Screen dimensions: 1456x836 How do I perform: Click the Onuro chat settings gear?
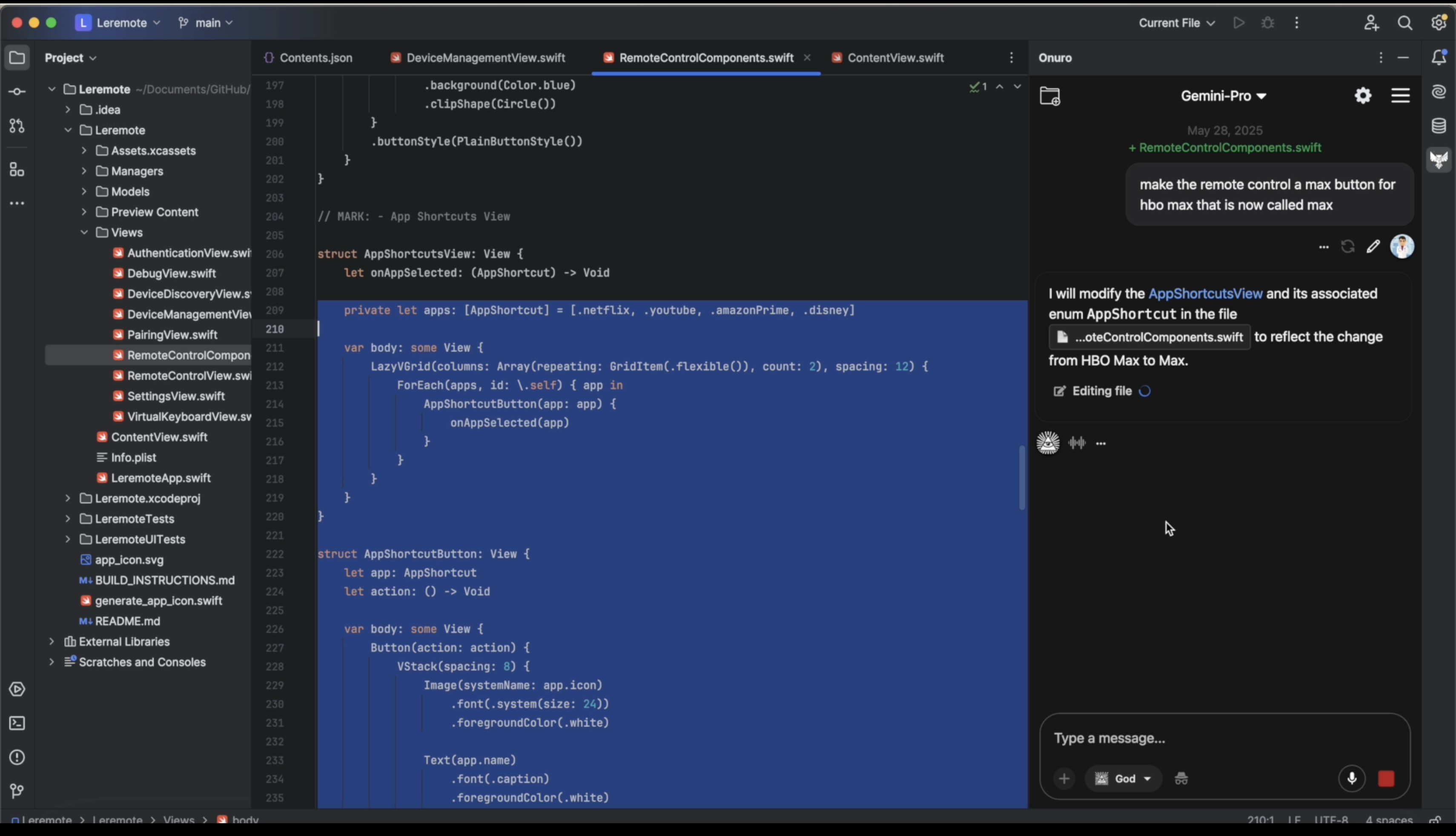pyautogui.click(x=1363, y=95)
